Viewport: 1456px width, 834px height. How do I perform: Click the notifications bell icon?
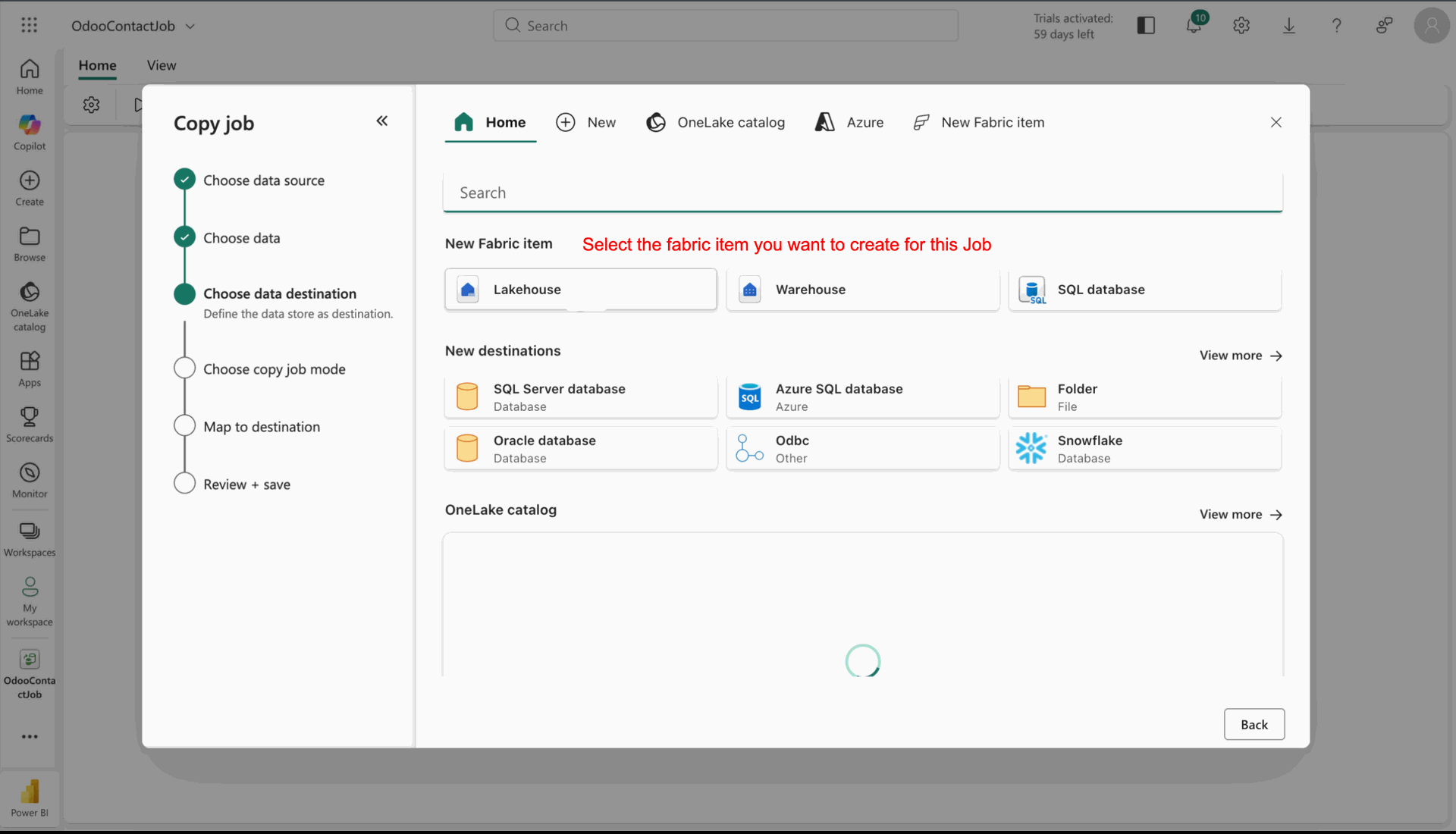tap(1194, 26)
